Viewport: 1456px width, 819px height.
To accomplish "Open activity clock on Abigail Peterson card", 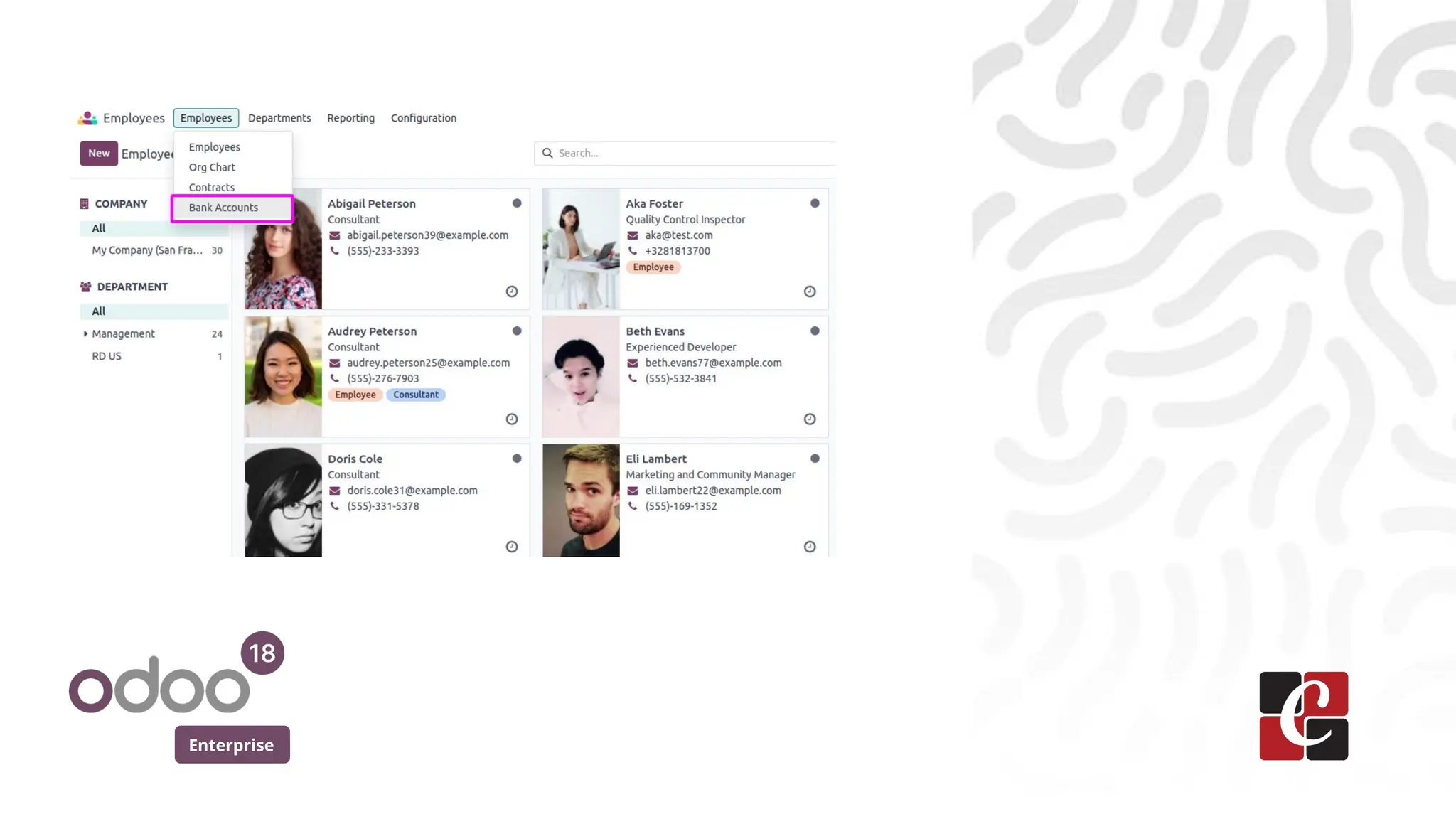I will click(511, 291).
